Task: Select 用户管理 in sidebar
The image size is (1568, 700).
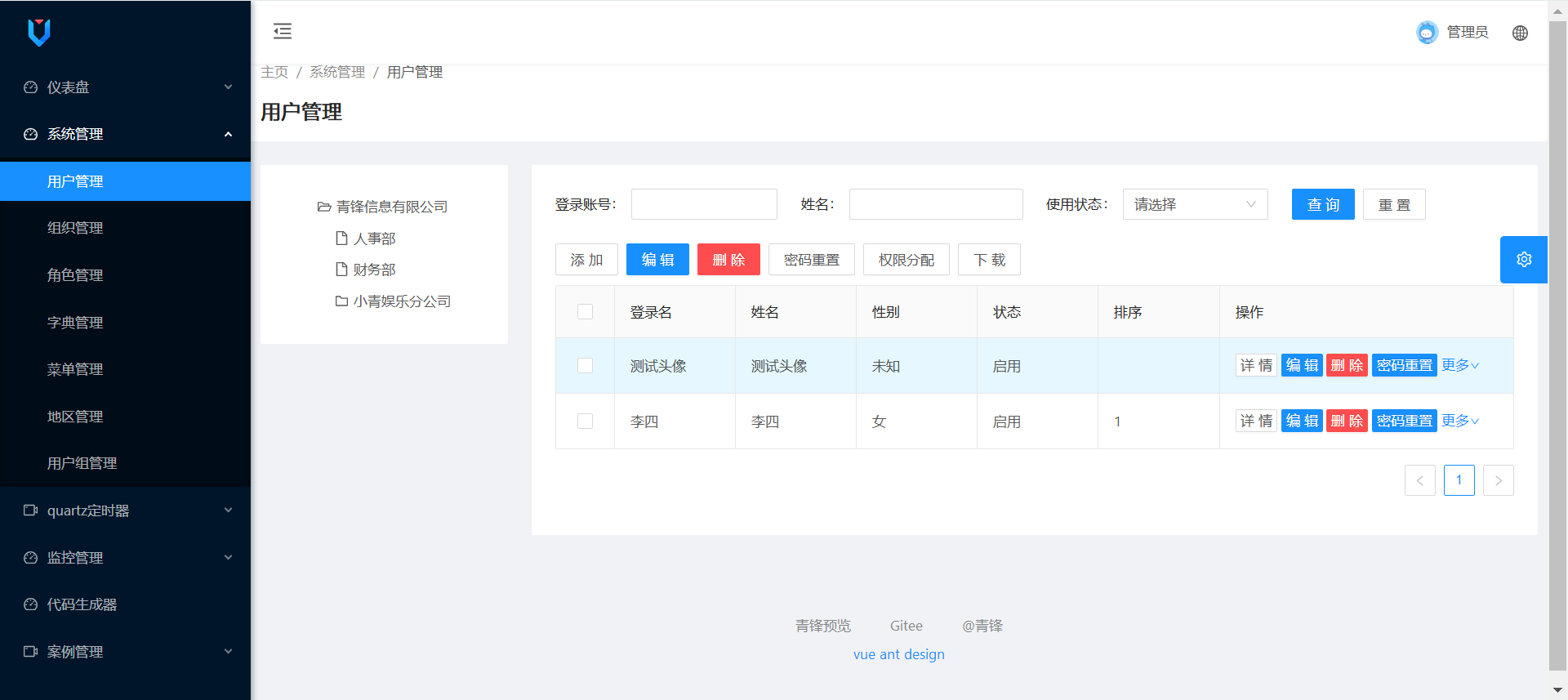Action: (x=125, y=181)
